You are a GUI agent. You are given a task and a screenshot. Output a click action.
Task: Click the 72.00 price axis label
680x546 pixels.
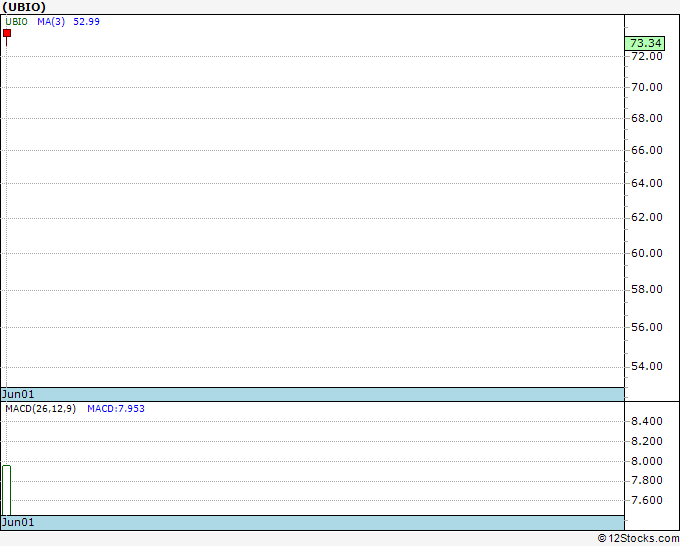(647, 56)
